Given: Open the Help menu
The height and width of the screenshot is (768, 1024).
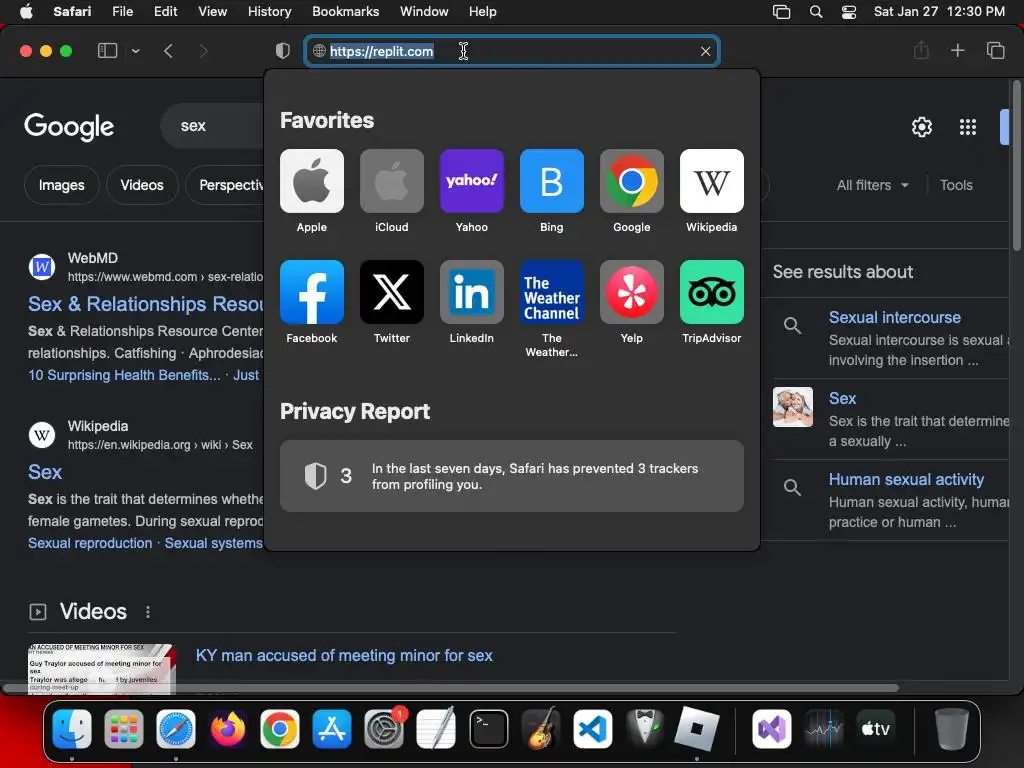Looking at the screenshot, I should pyautogui.click(x=483, y=11).
